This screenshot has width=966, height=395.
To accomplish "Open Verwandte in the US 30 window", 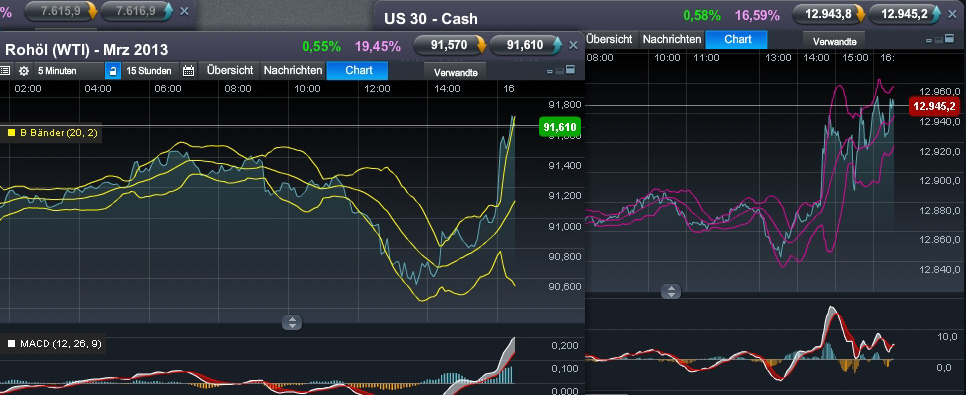I will [834, 41].
